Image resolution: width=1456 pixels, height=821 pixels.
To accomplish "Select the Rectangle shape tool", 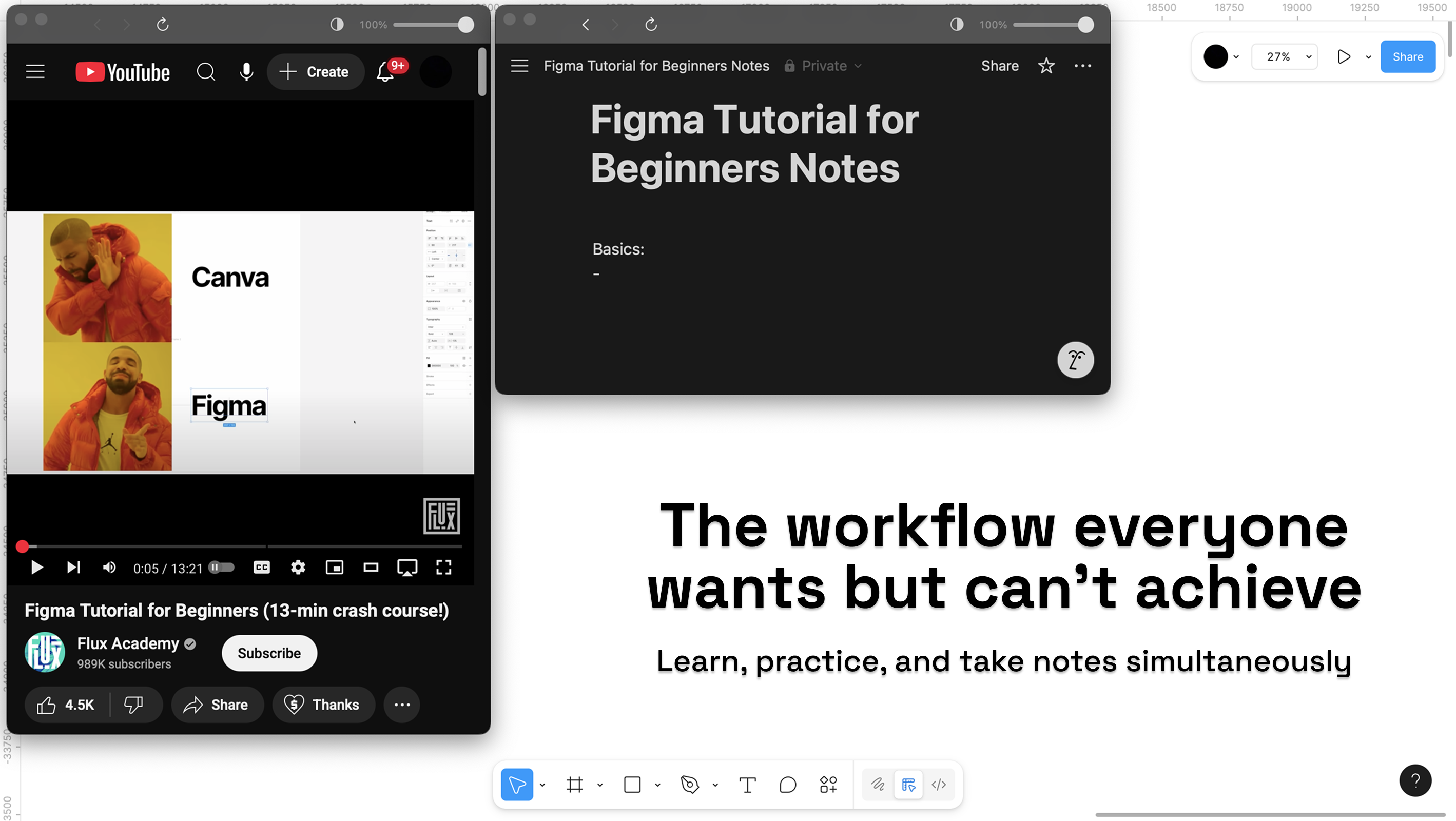I will pos(632,784).
